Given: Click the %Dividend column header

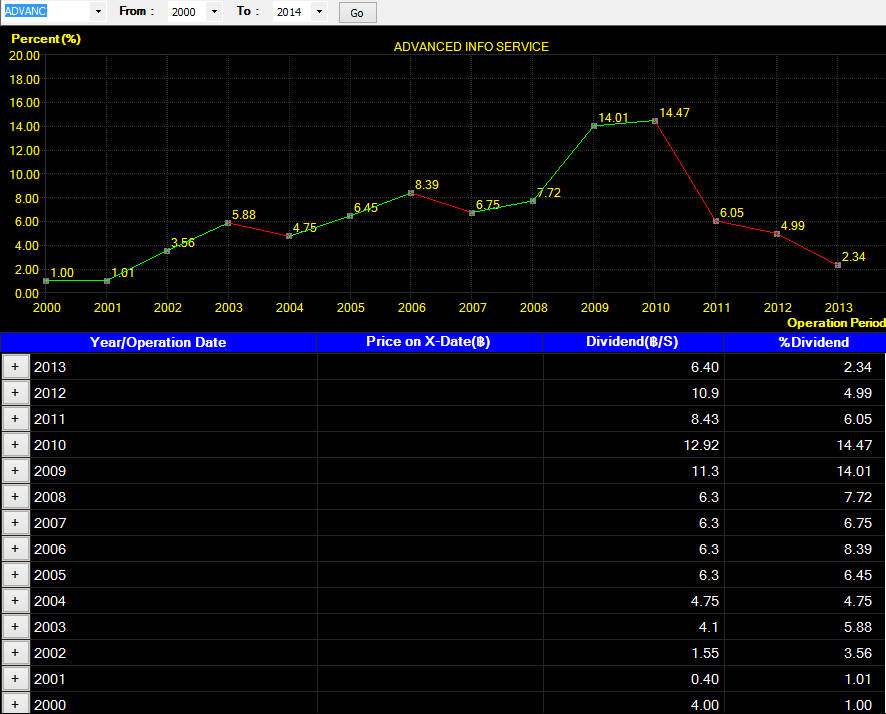Looking at the screenshot, I should point(805,342).
